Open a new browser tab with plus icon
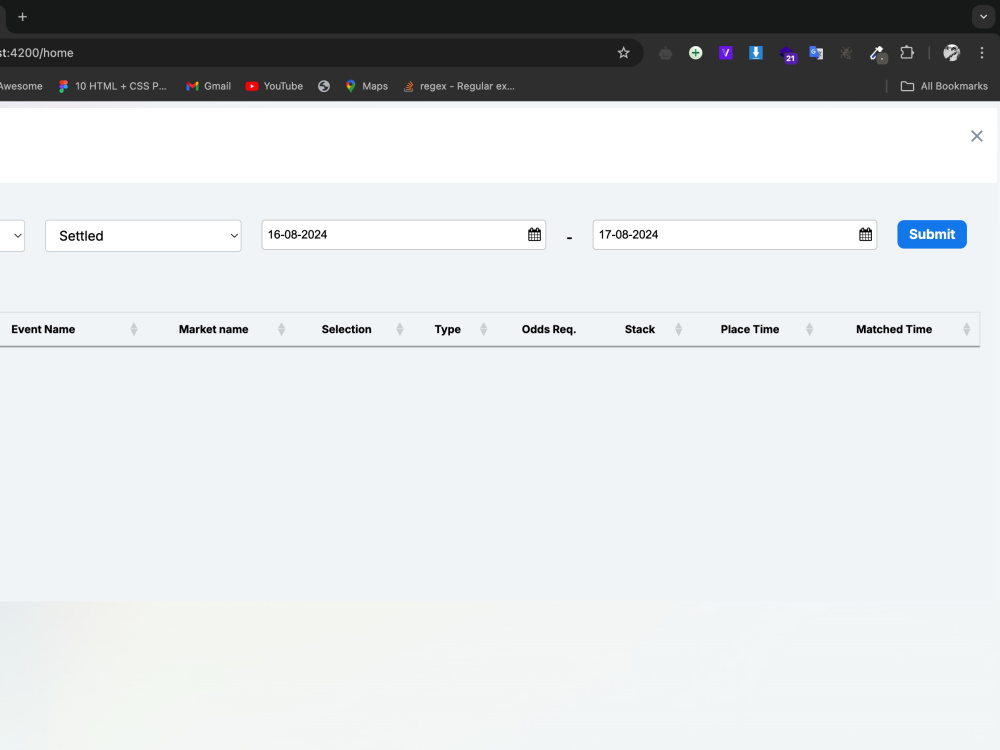The width and height of the screenshot is (1000, 750). [22, 17]
